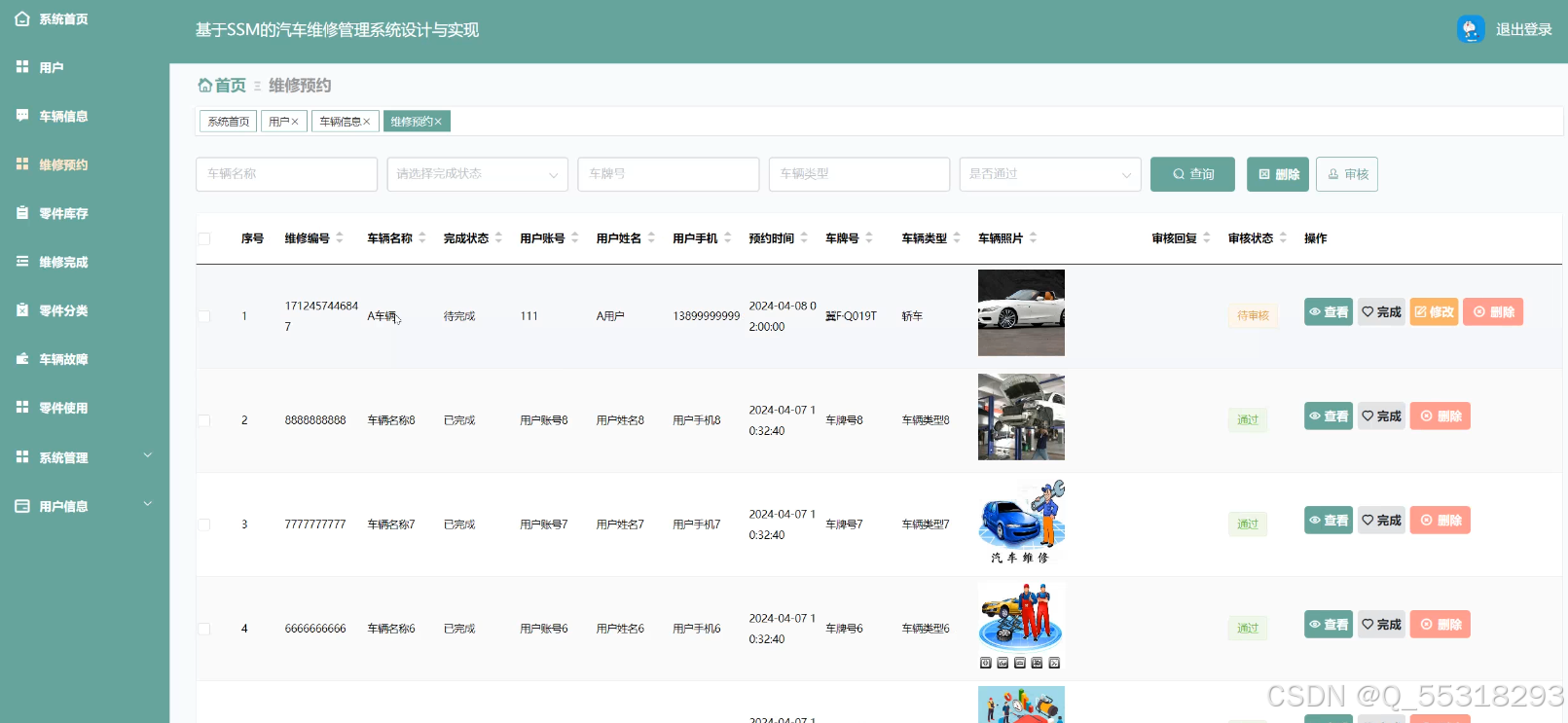Close the 用户 tab via its X
The height and width of the screenshot is (723, 1568).
(x=295, y=122)
